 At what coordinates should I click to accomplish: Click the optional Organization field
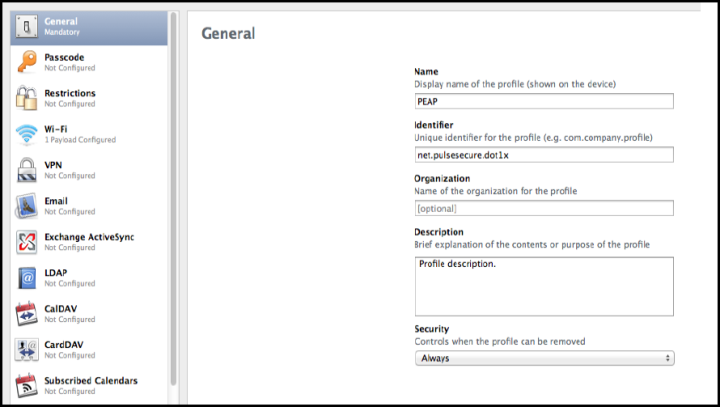[544, 208]
